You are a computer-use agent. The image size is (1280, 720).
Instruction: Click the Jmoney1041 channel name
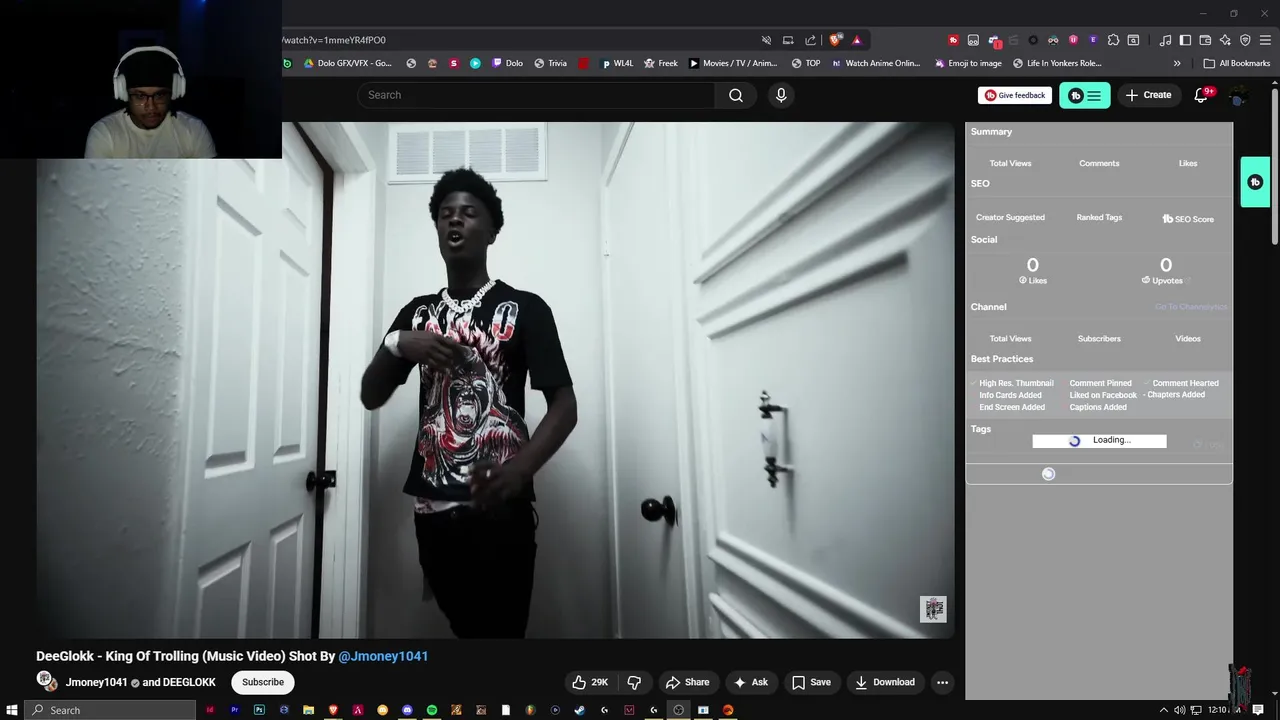click(x=96, y=682)
